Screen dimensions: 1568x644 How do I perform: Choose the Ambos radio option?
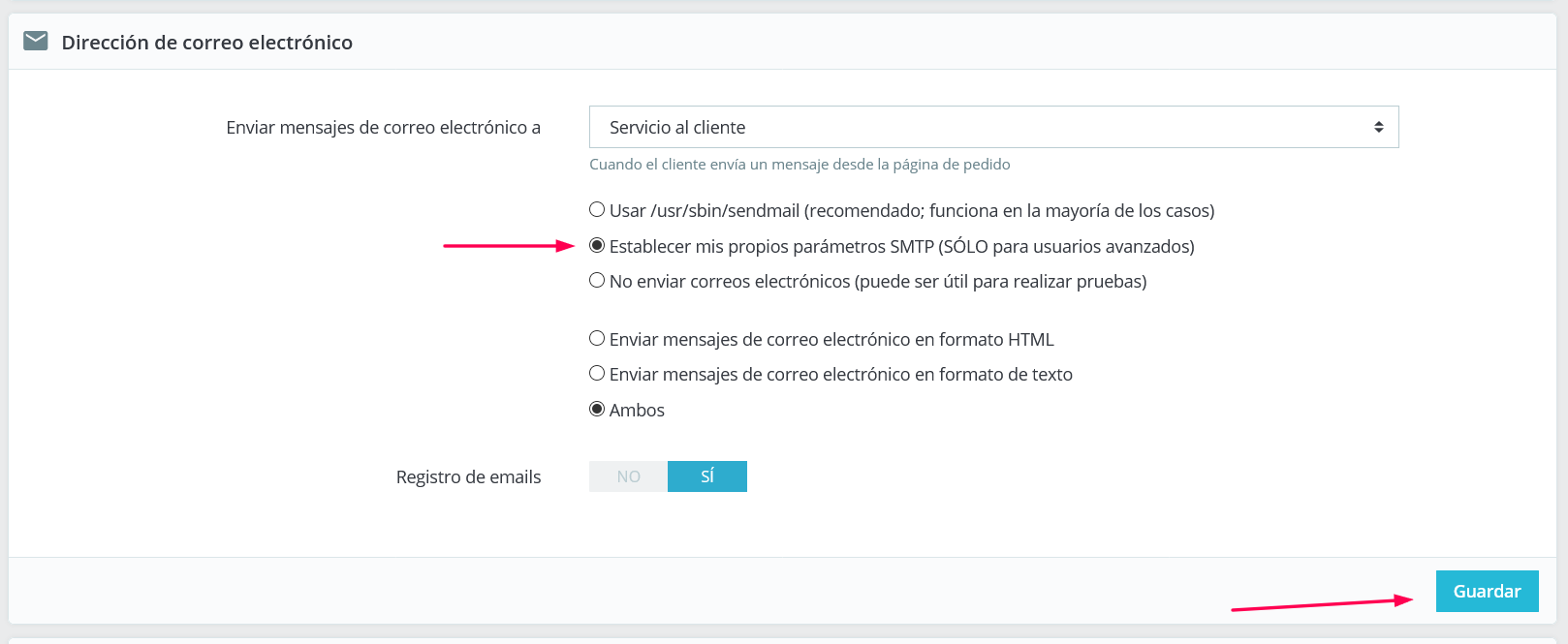(x=597, y=409)
